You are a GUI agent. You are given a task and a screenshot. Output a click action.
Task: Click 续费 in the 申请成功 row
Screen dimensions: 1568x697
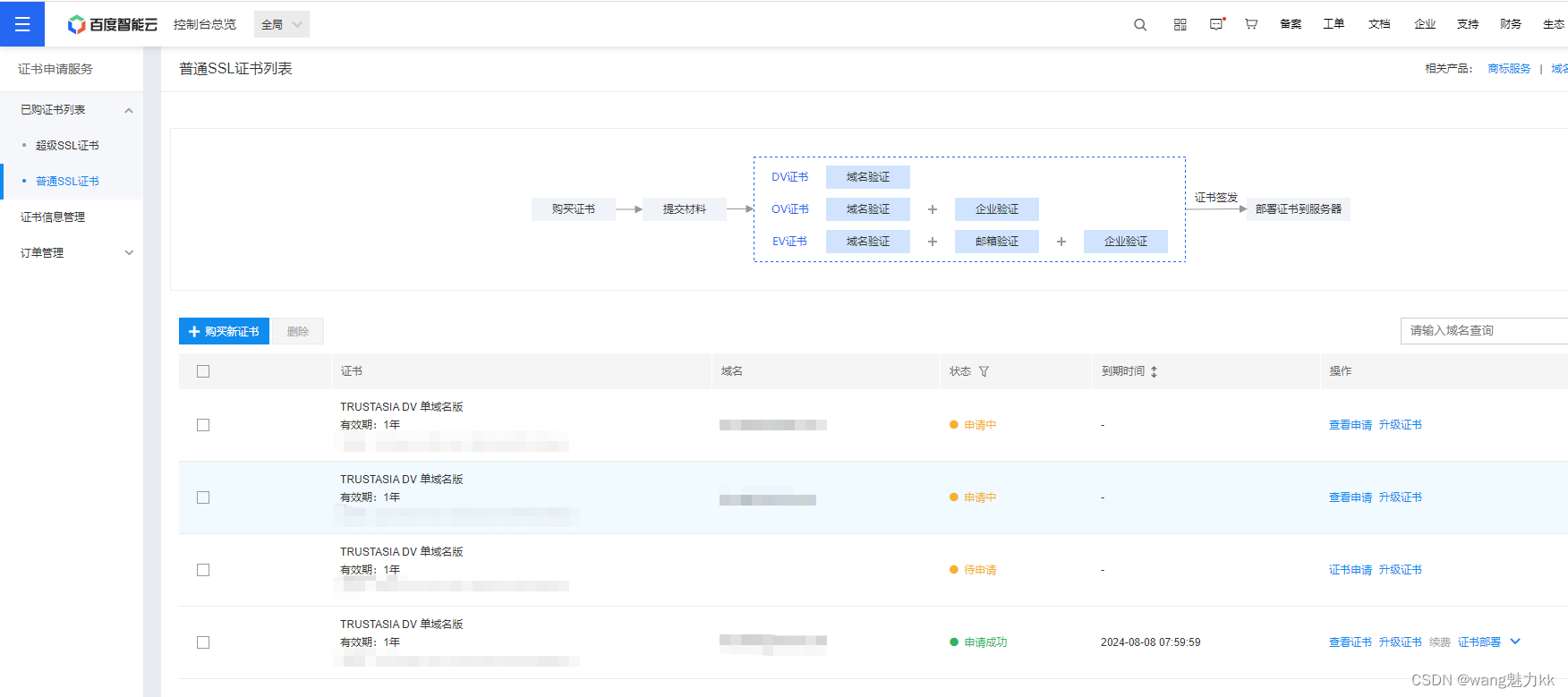pos(1439,642)
